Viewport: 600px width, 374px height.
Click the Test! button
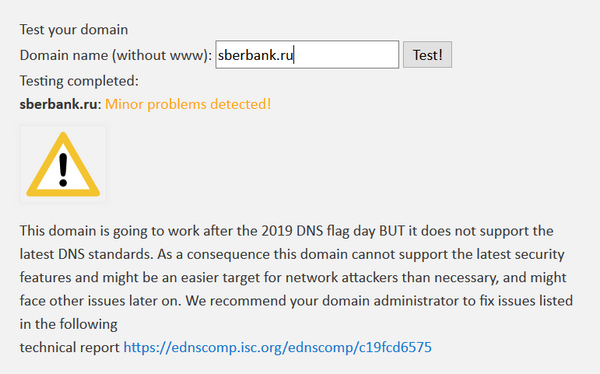click(x=427, y=55)
